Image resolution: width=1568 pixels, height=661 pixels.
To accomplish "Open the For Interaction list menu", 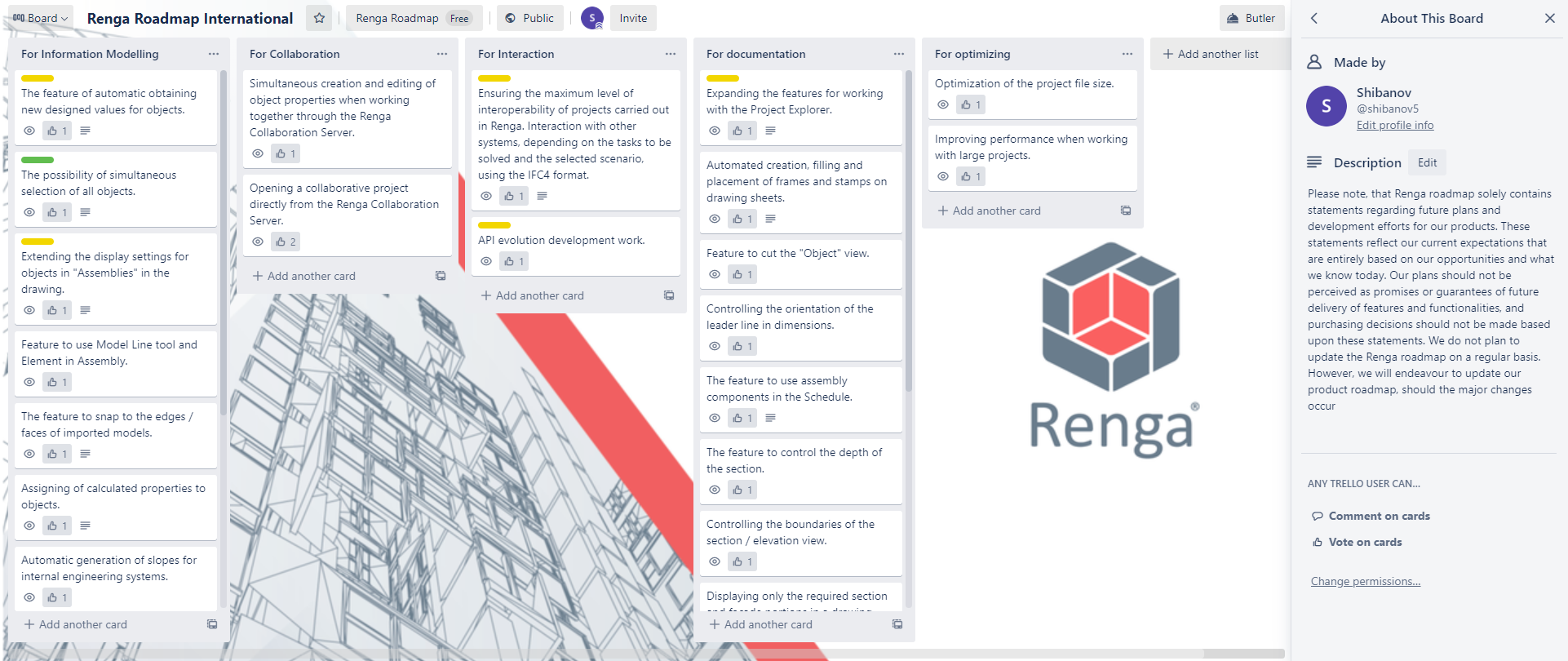I will point(671,54).
